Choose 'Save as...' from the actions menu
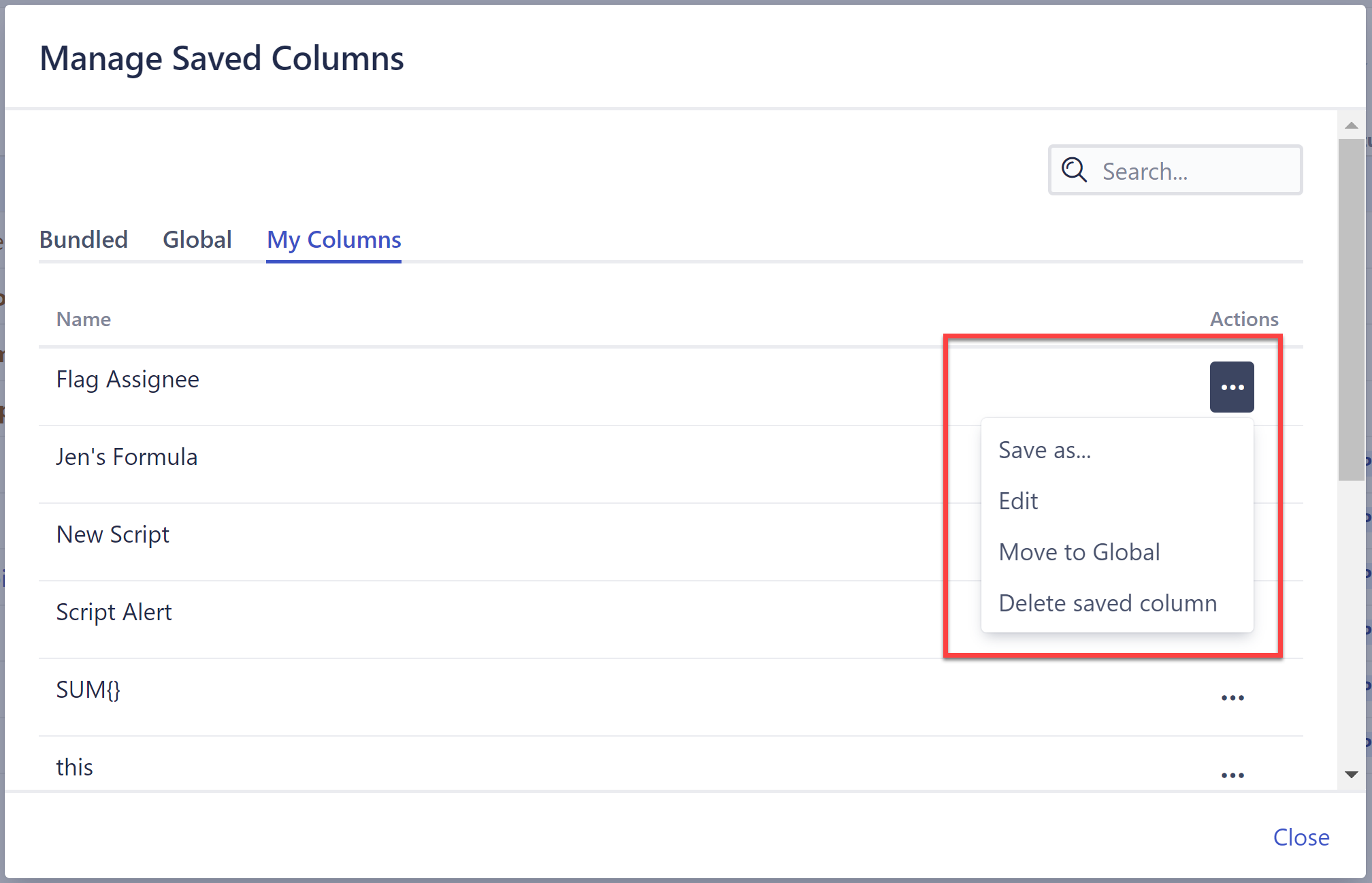Screen dimensions: 1372x883 click(x=1045, y=449)
